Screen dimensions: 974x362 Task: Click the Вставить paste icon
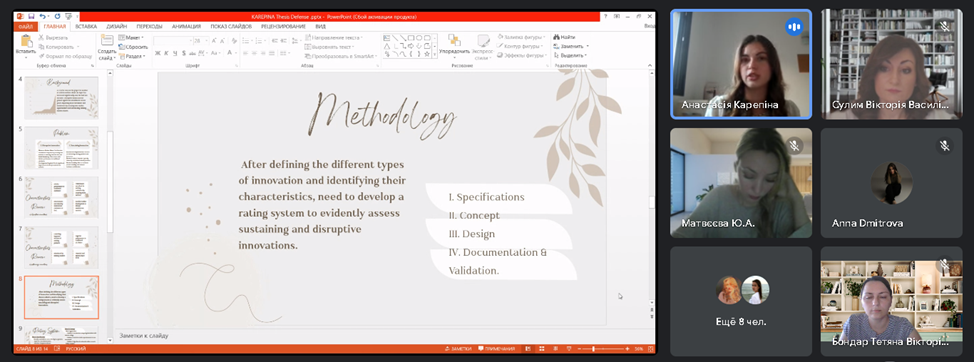pyautogui.click(x=27, y=42)
